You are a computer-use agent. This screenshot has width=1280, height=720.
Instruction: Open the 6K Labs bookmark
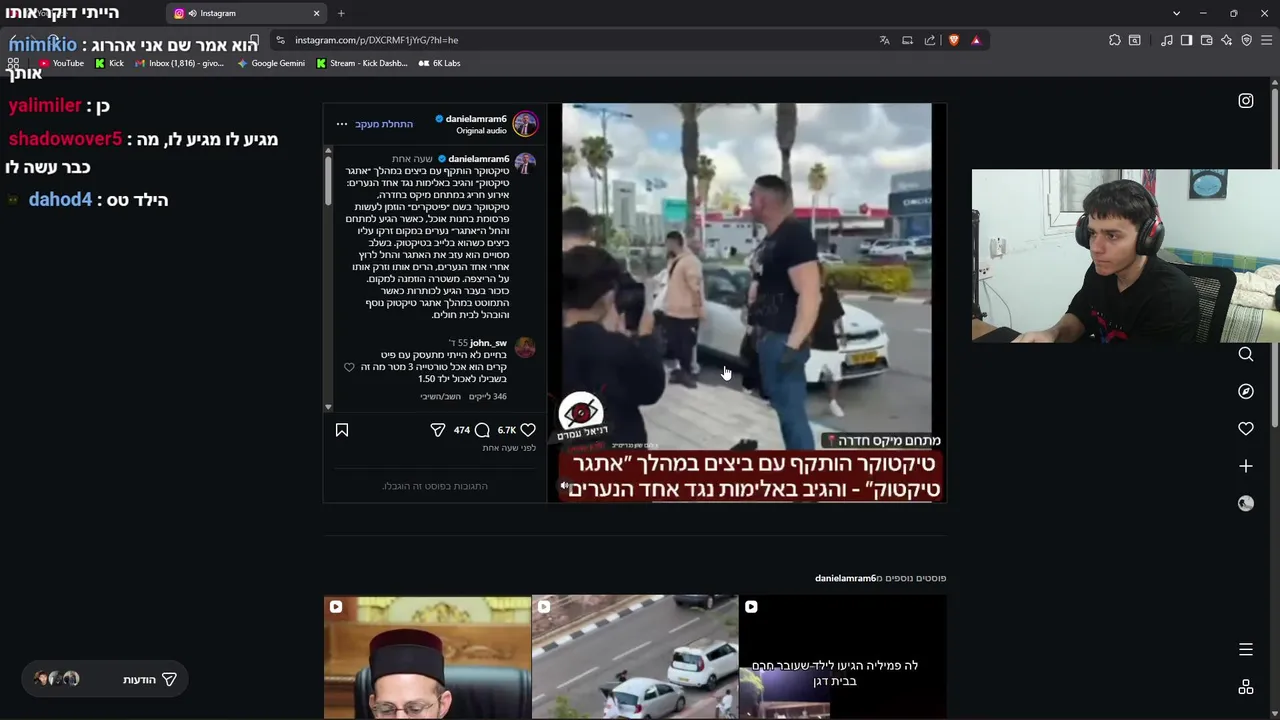439,63
